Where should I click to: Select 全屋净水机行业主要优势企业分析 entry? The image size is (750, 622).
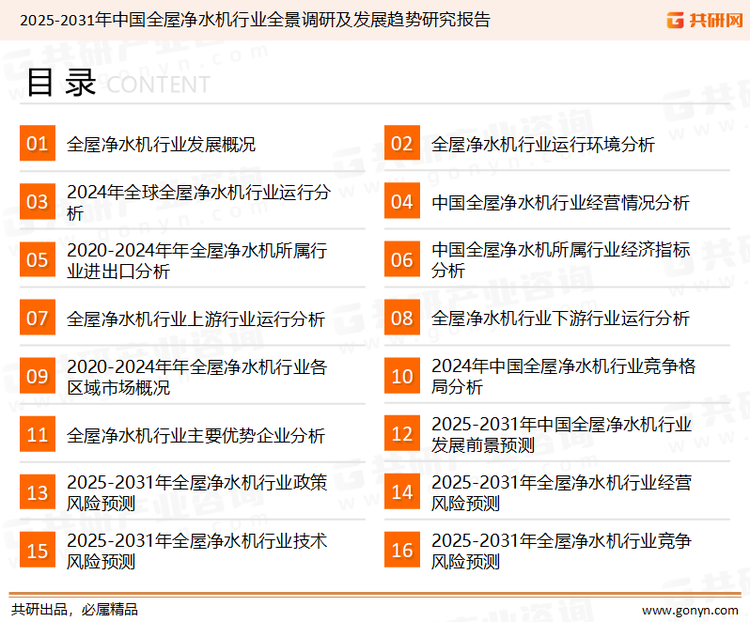(x=196, y=435)
